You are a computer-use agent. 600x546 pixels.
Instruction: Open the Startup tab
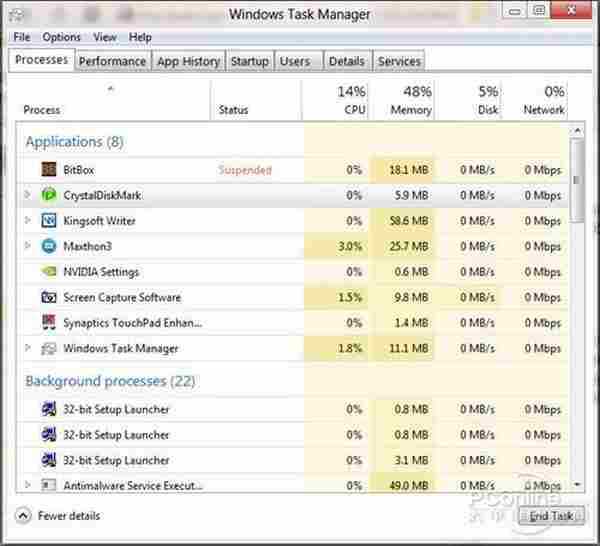[x=249, y=61]
